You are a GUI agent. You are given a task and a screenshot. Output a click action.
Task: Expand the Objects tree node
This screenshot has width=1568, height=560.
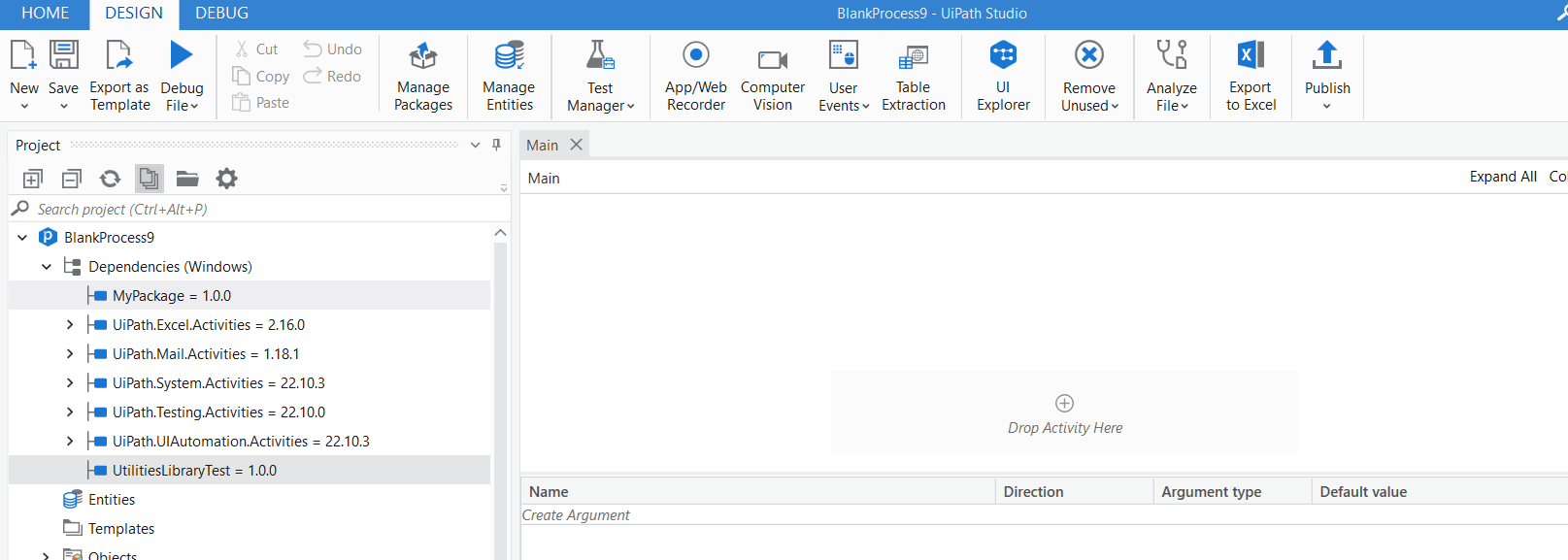46,555
